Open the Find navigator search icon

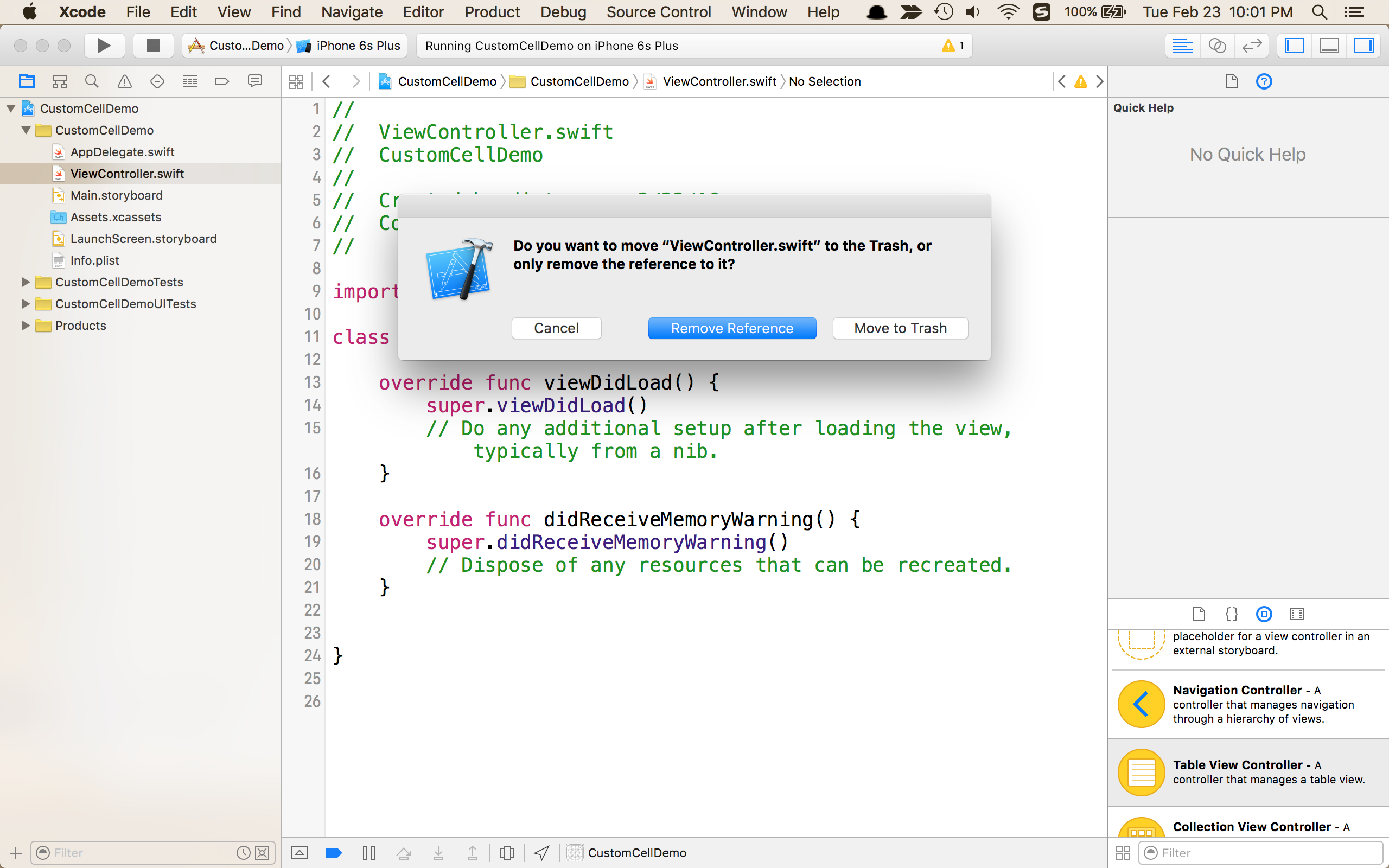(x=92, y=81)
